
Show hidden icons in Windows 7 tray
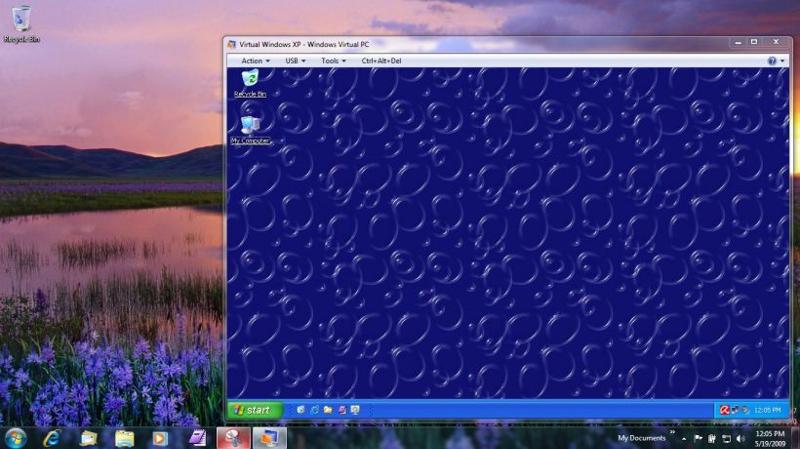pos(684,439)
